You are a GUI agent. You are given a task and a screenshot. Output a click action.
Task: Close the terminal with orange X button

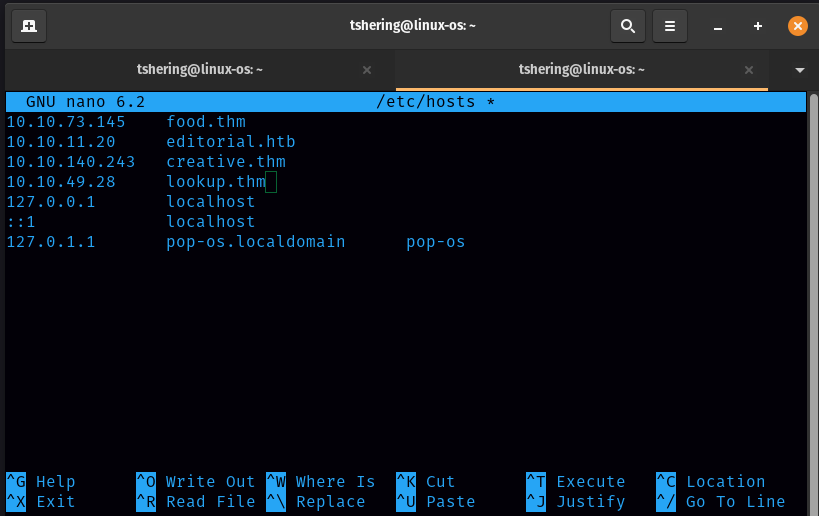(797, 25)
